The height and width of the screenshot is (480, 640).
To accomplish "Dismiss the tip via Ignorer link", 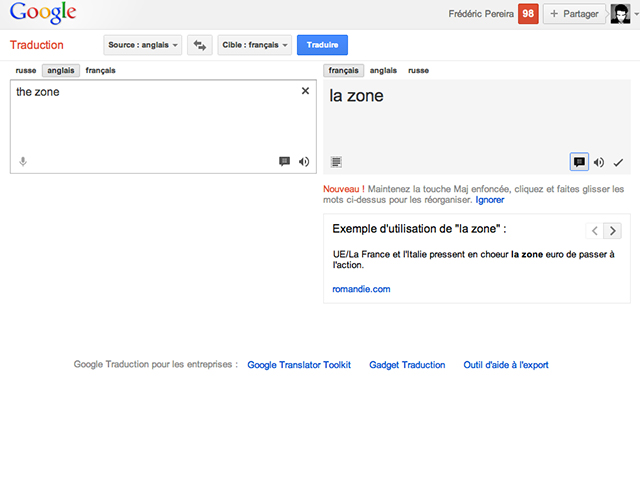I will 490,200.
